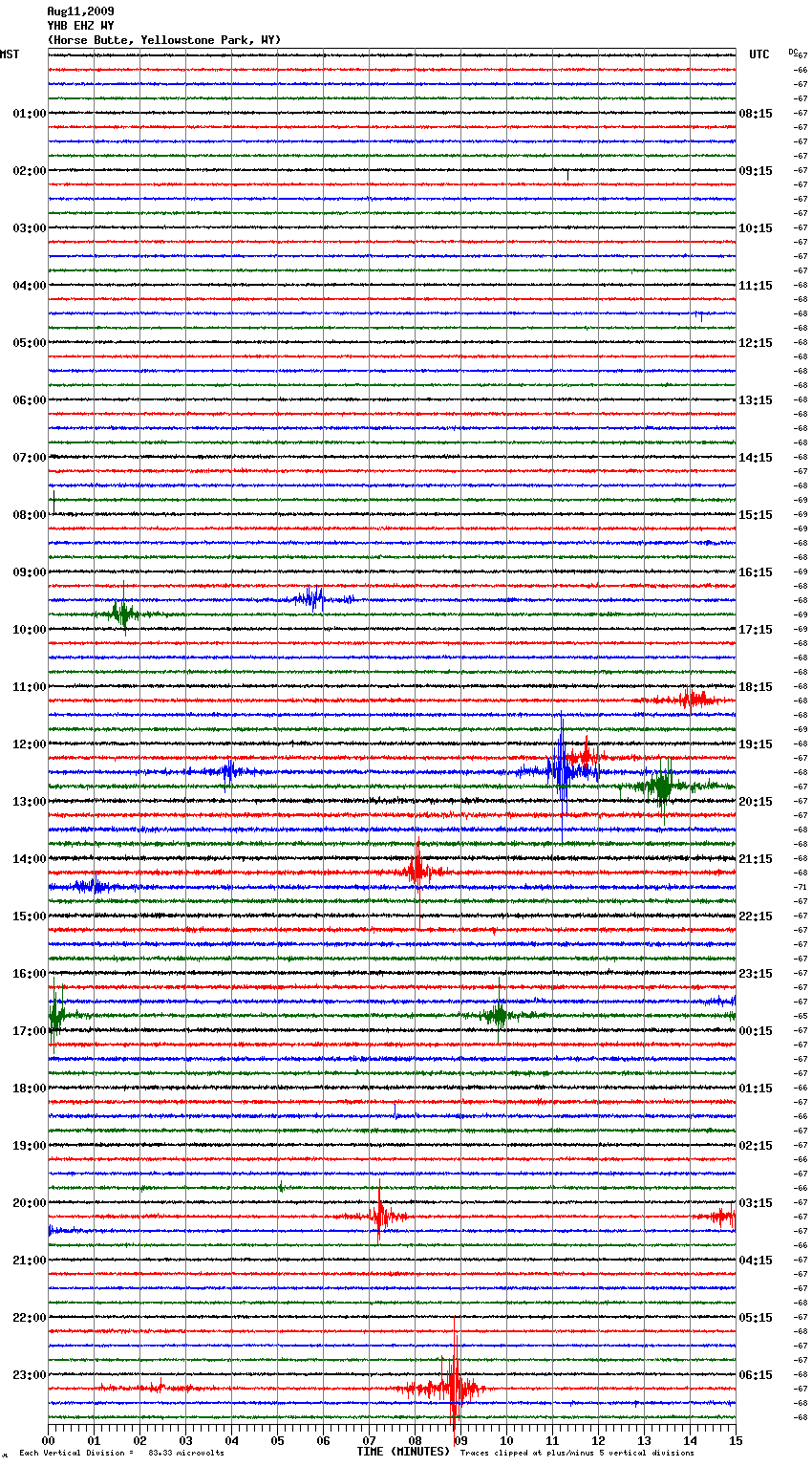Click the 12:15 UTC row label

pos(756,343)
